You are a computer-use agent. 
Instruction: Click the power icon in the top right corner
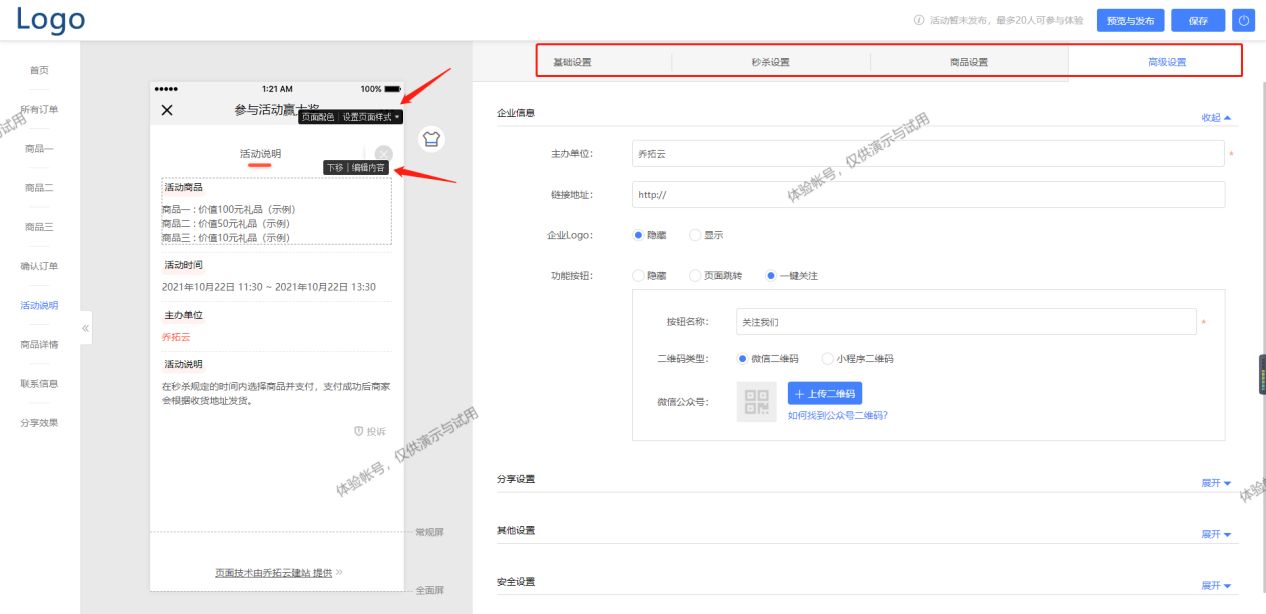coord(1243,20)
